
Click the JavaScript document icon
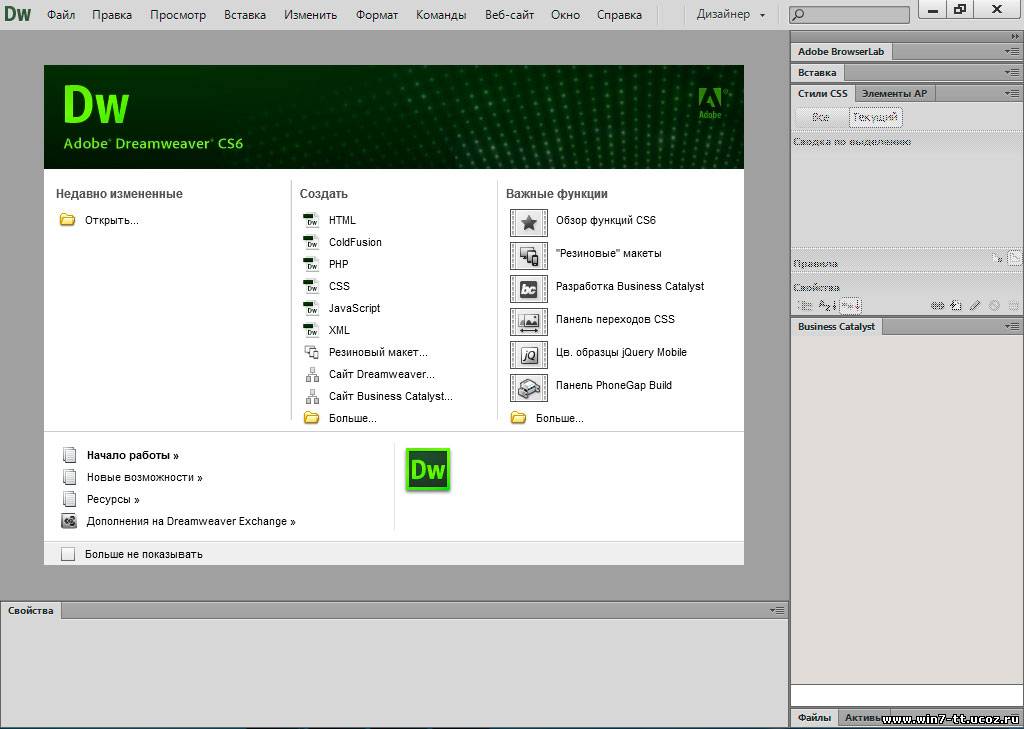click(312, 308)
